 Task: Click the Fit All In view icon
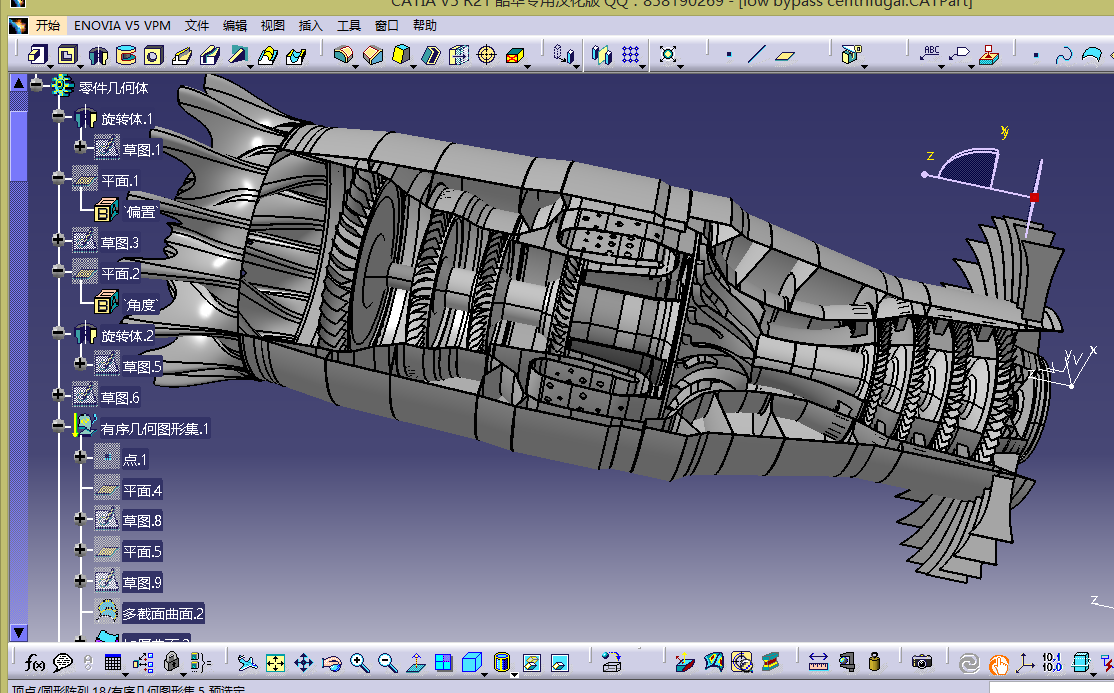pos(275,662)
